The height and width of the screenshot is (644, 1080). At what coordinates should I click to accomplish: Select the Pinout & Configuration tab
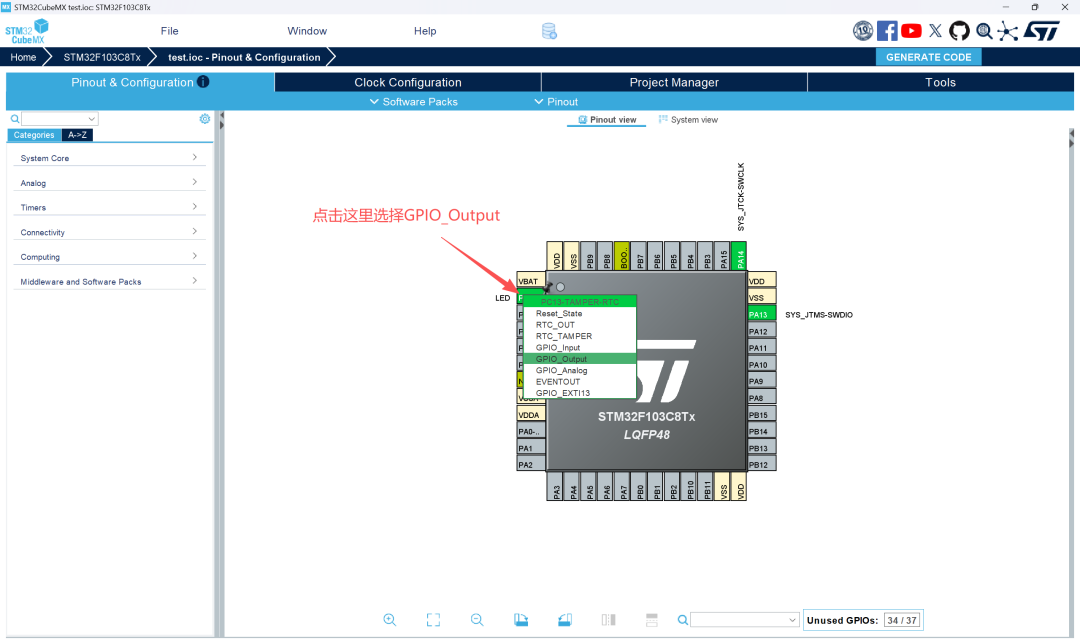click(140, 82)
